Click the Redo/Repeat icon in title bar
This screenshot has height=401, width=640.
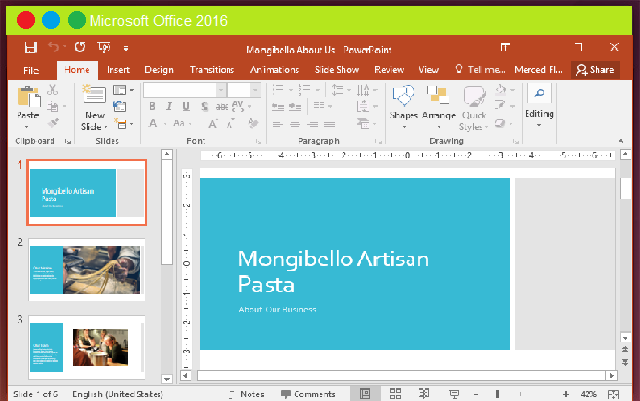click(x=79, y=47)
